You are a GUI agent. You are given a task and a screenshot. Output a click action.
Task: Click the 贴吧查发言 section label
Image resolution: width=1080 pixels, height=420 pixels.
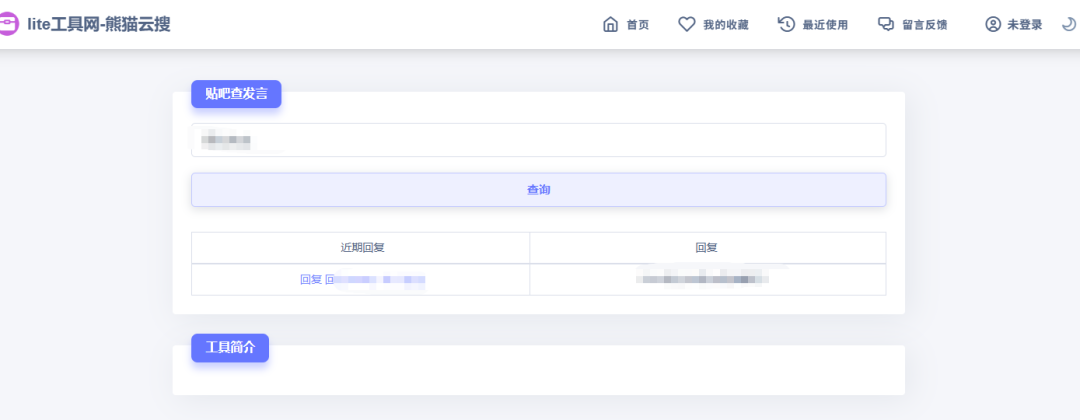[x=236, y=94]
